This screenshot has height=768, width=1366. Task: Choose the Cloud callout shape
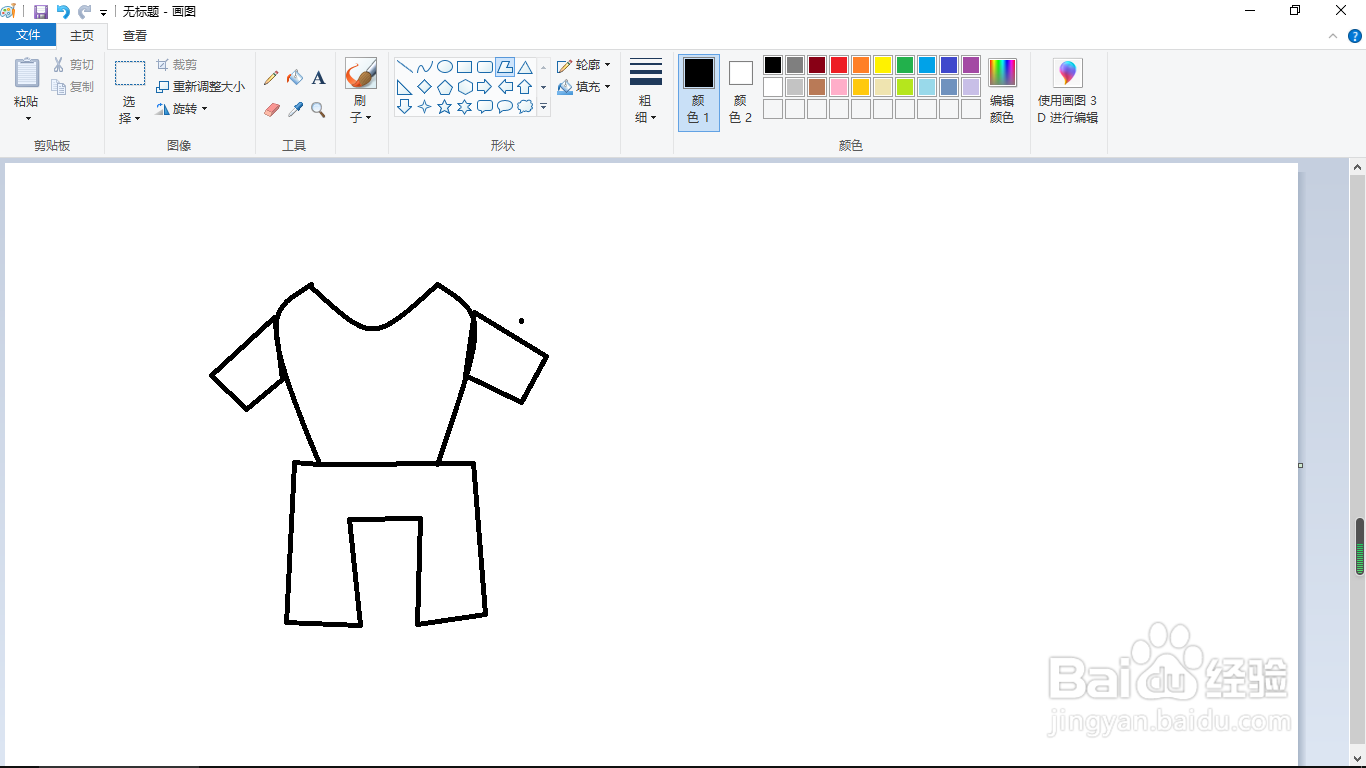525,106
